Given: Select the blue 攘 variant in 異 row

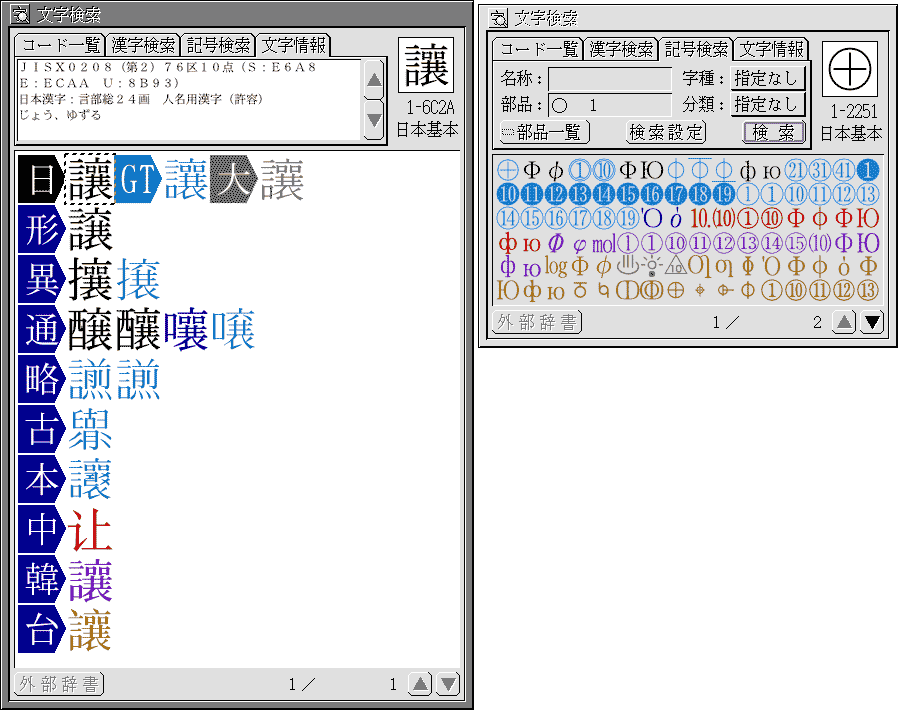Looking at the screenshot, I should [x=138, y=281].
